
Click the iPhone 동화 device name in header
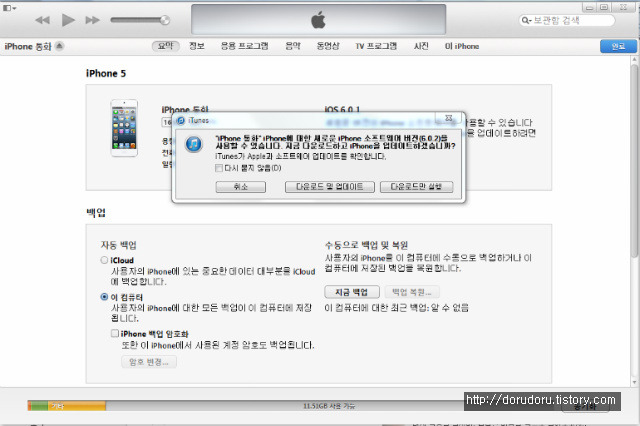tap(28, 46)
